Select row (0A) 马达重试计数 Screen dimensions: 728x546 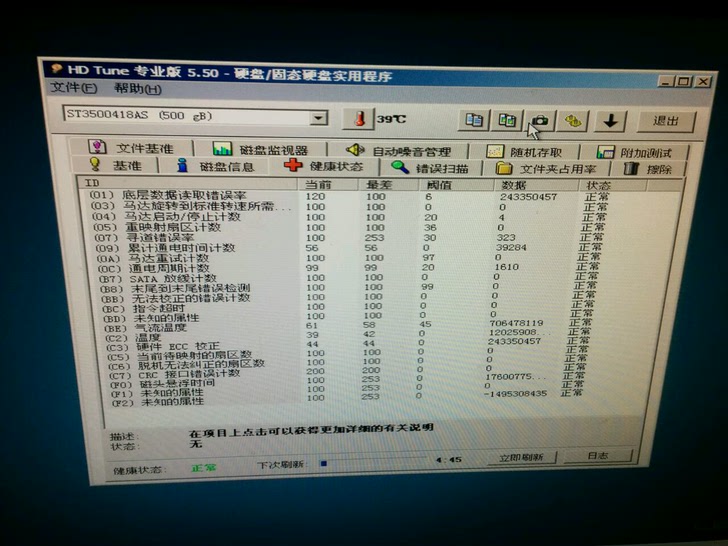click(x=348, y=258)
